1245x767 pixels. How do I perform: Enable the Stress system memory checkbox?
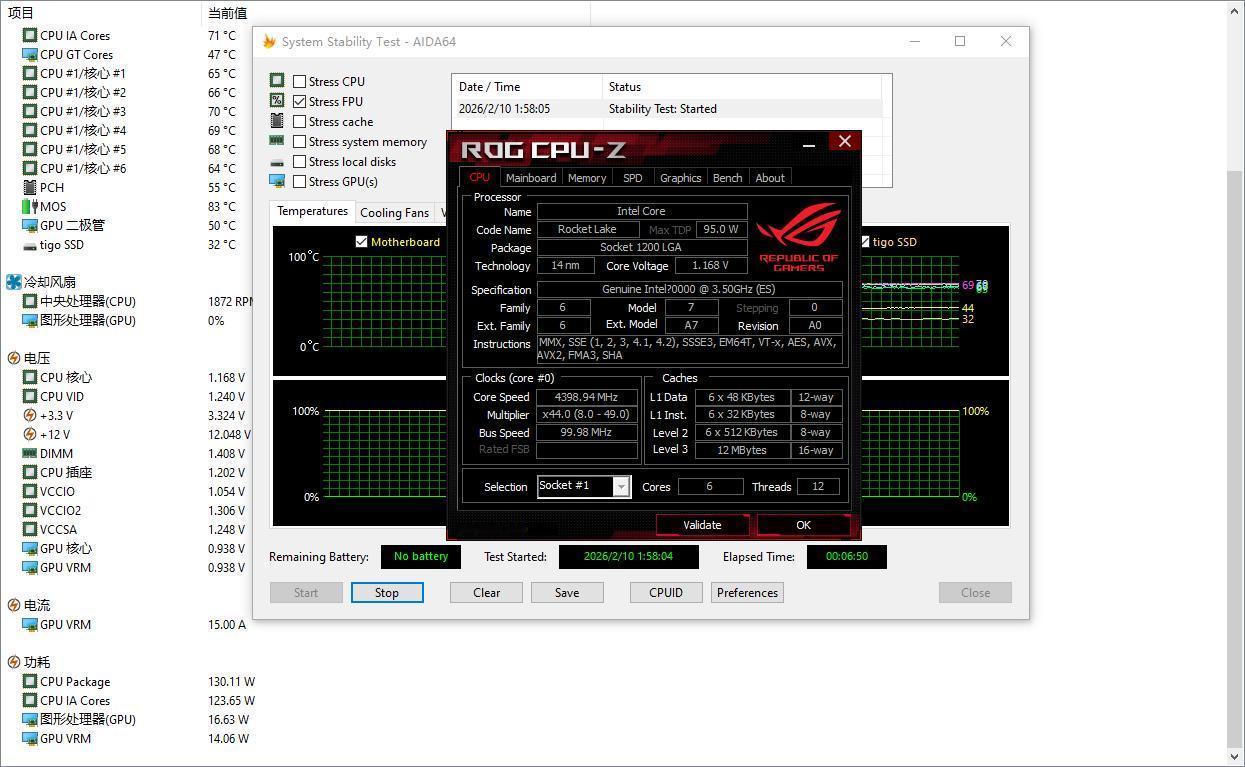click(x=300, y=141)
